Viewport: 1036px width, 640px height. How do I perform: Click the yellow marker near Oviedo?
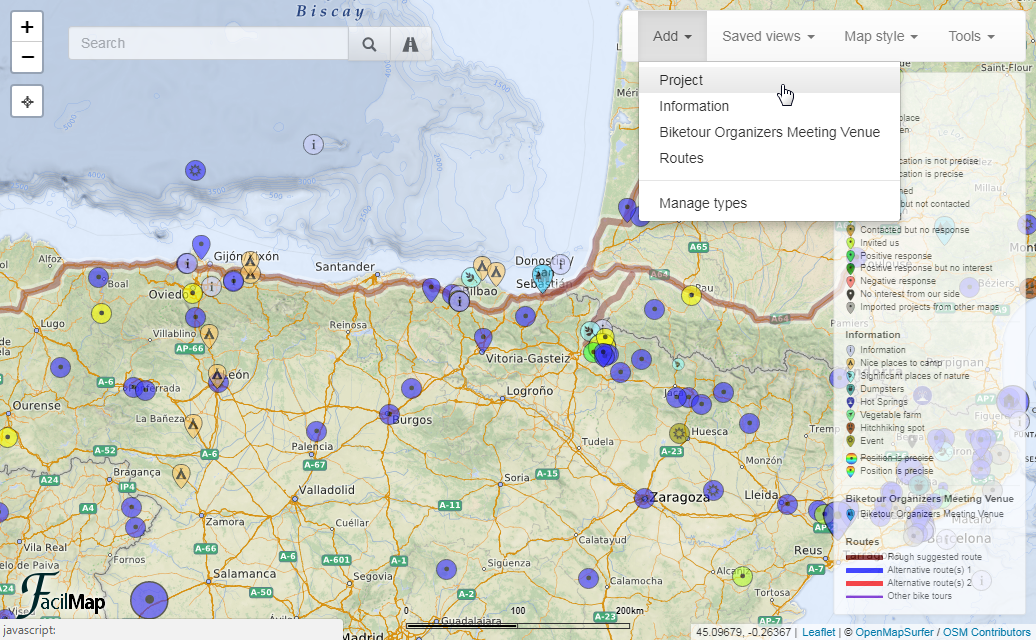tap(192, 293)
